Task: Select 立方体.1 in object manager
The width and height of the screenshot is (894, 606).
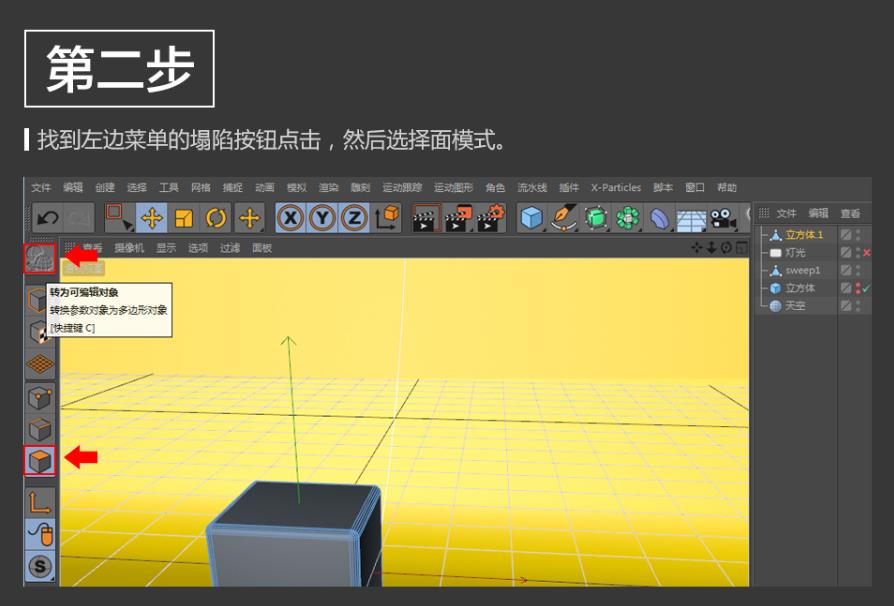Action: coord(804,235)
